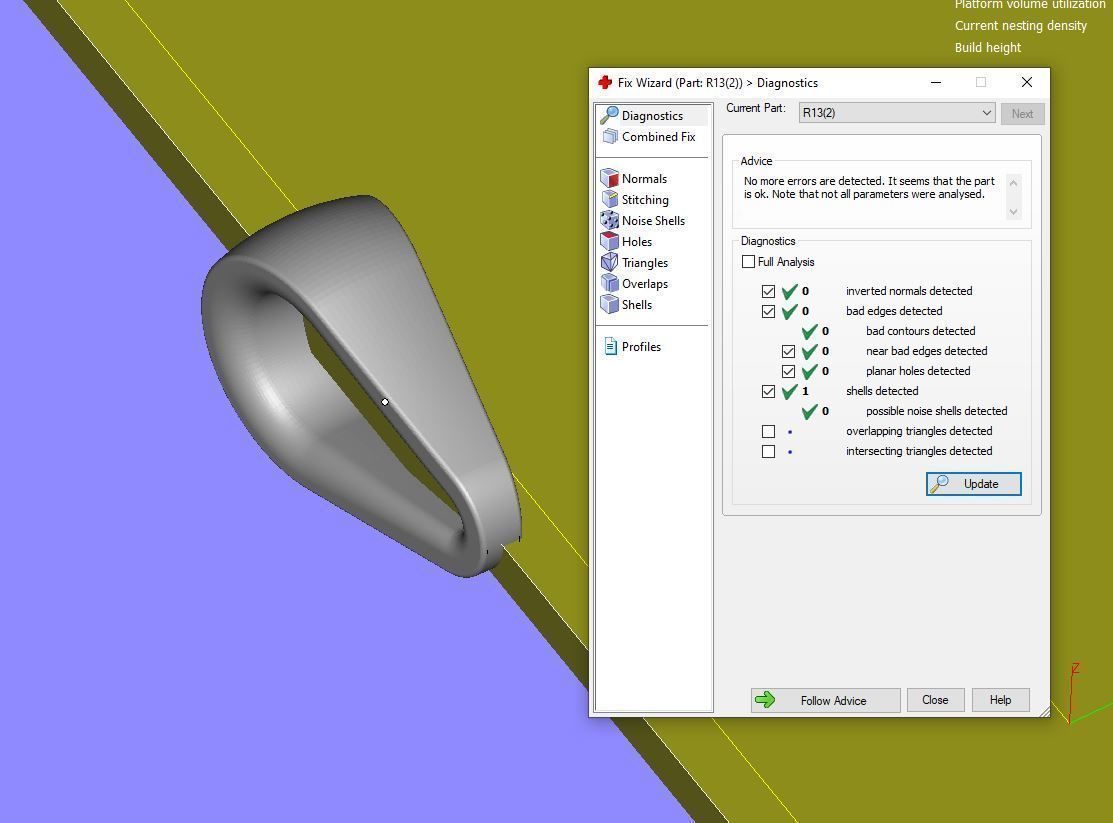
Task: Close the Fix Wizard window
Action: (x=1026, y=82)
